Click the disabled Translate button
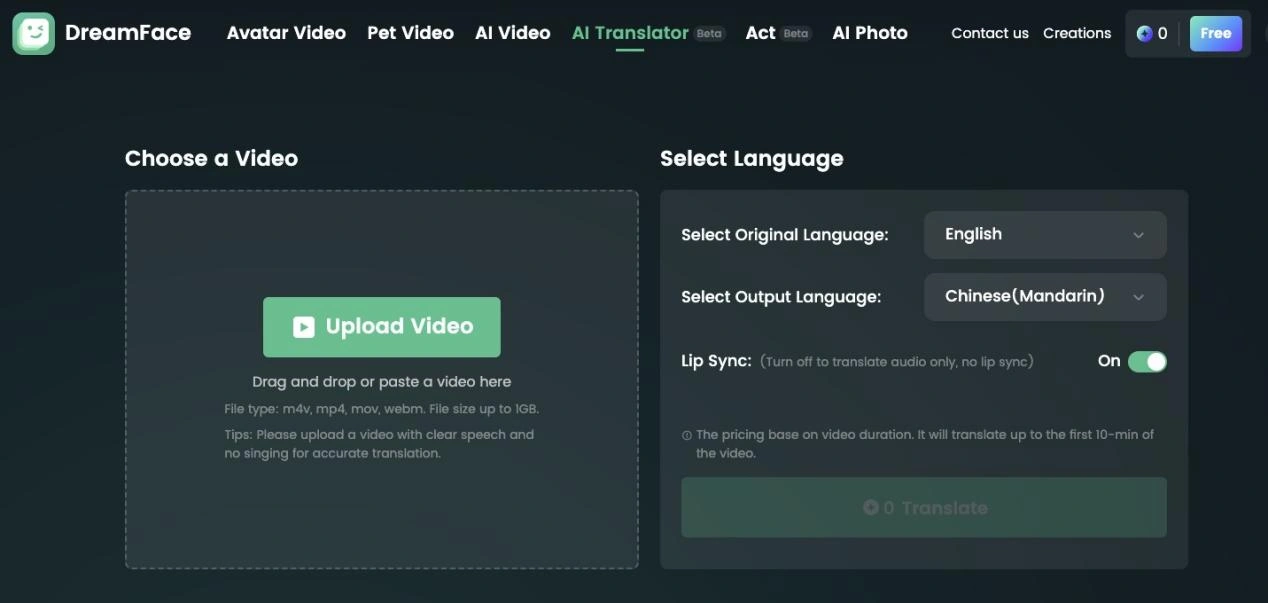 coord(923,507)
